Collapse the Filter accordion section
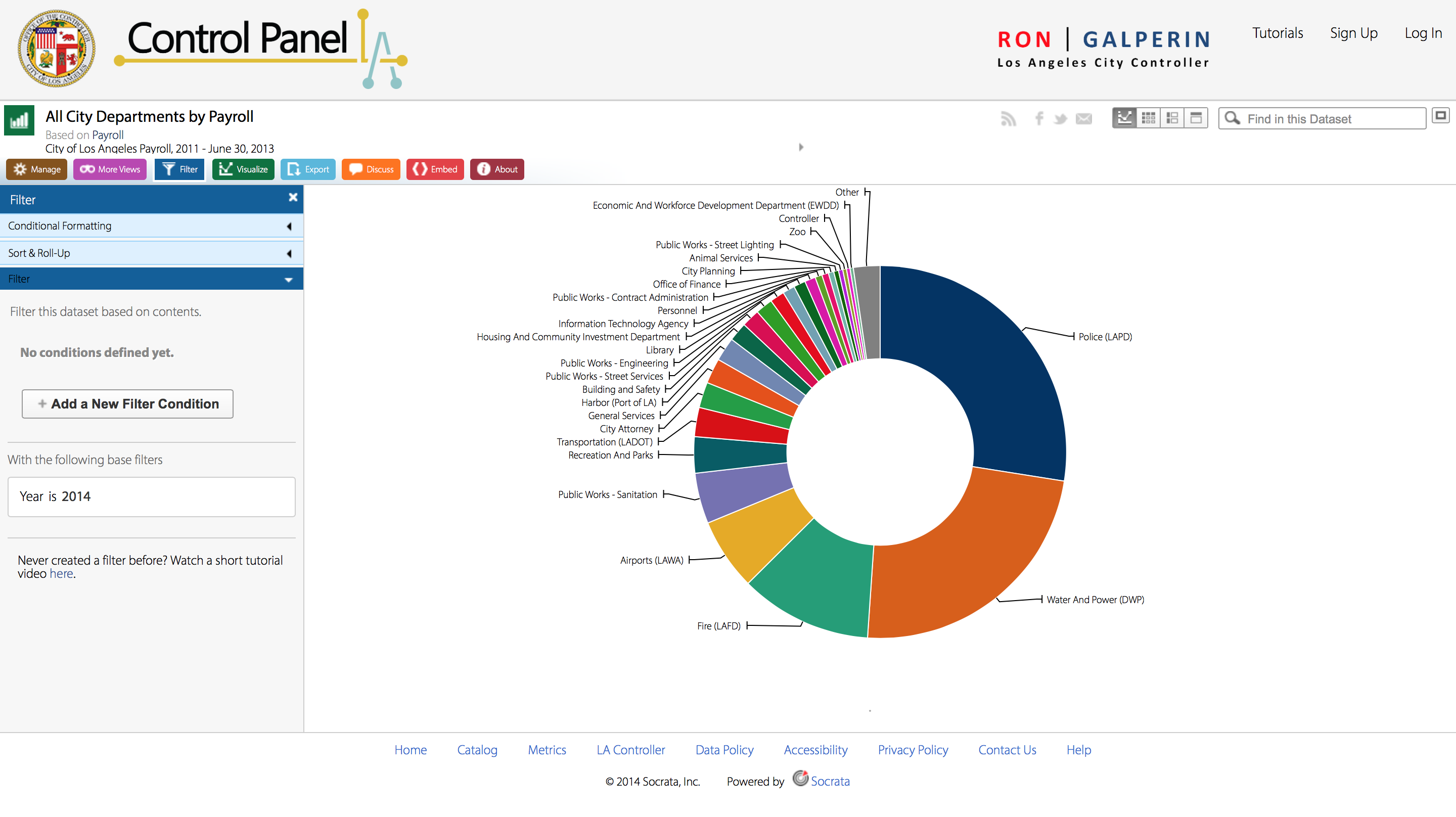The height and width of the screenshot is (817, 1456). coord(152,279)
